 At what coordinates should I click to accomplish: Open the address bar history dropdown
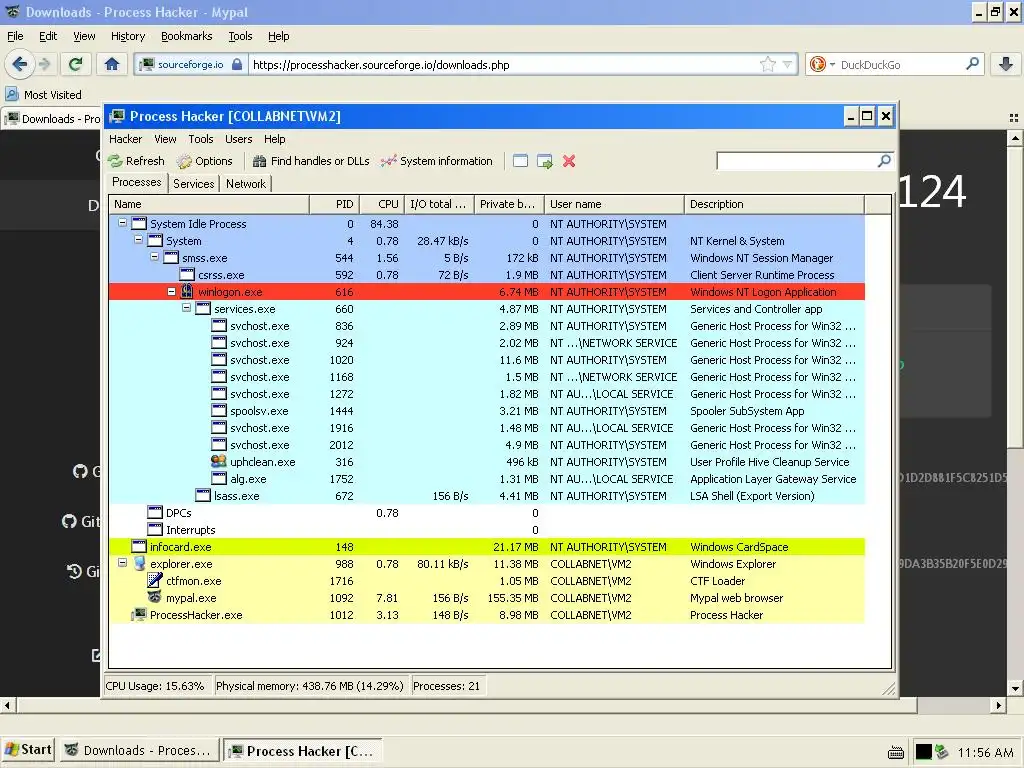(788, 64)
